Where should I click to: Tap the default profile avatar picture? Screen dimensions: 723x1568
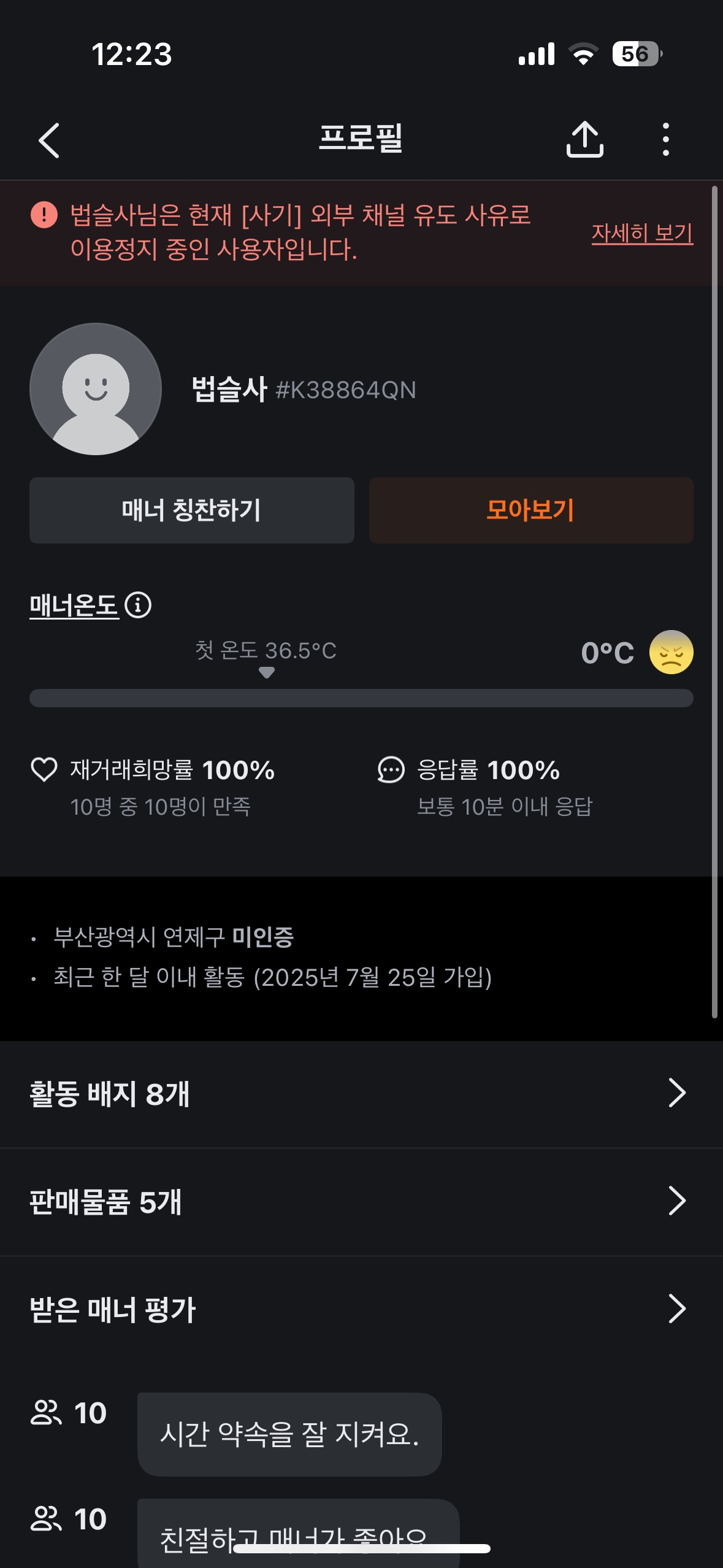(x=96, y=389)
